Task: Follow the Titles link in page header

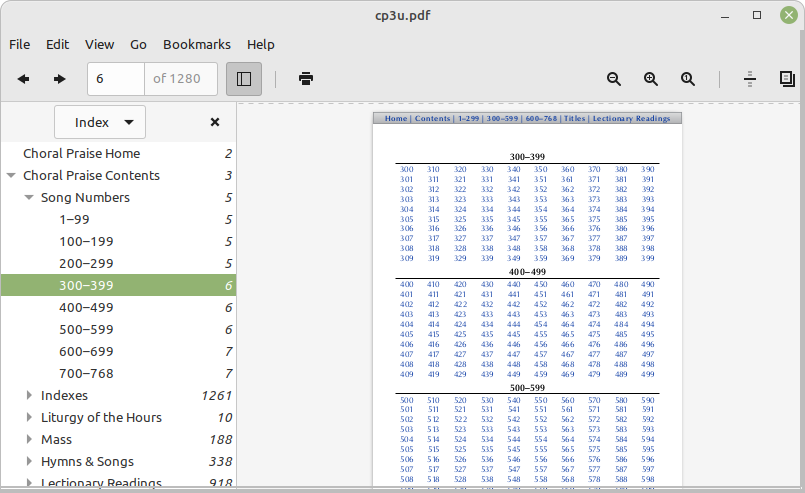Action: point(574,119)
